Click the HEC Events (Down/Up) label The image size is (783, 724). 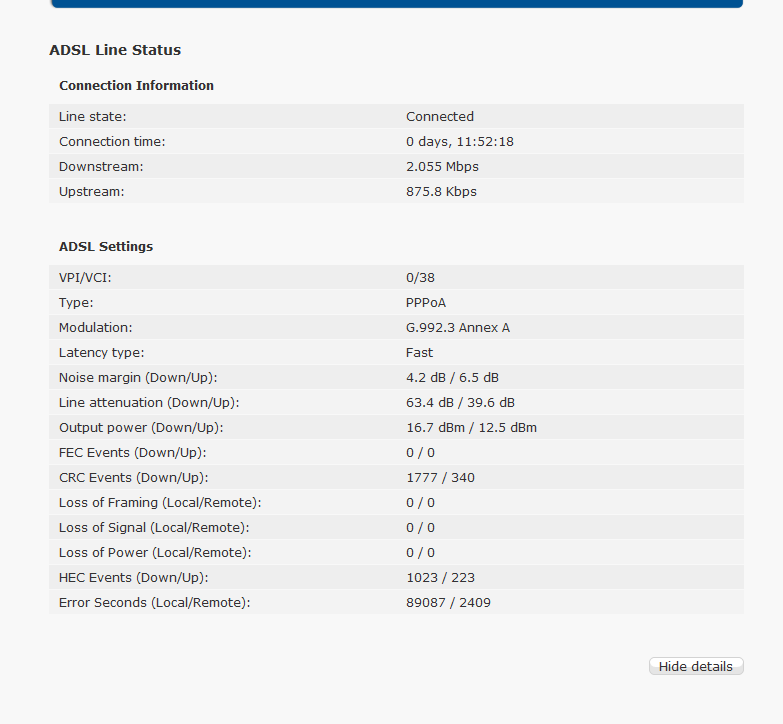[133, 577]
